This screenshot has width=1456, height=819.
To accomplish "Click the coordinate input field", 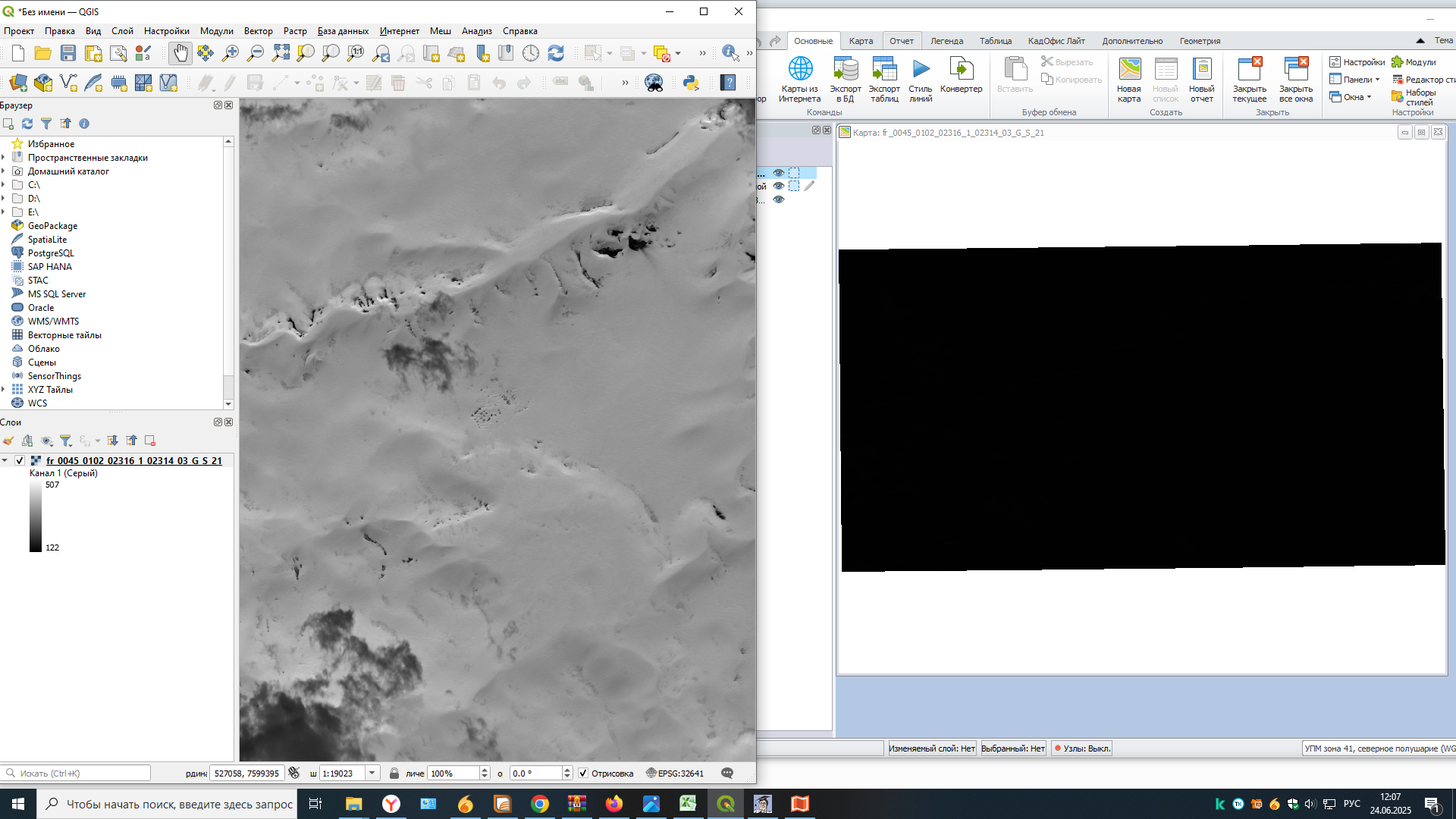I will click(x=246, y=773).
